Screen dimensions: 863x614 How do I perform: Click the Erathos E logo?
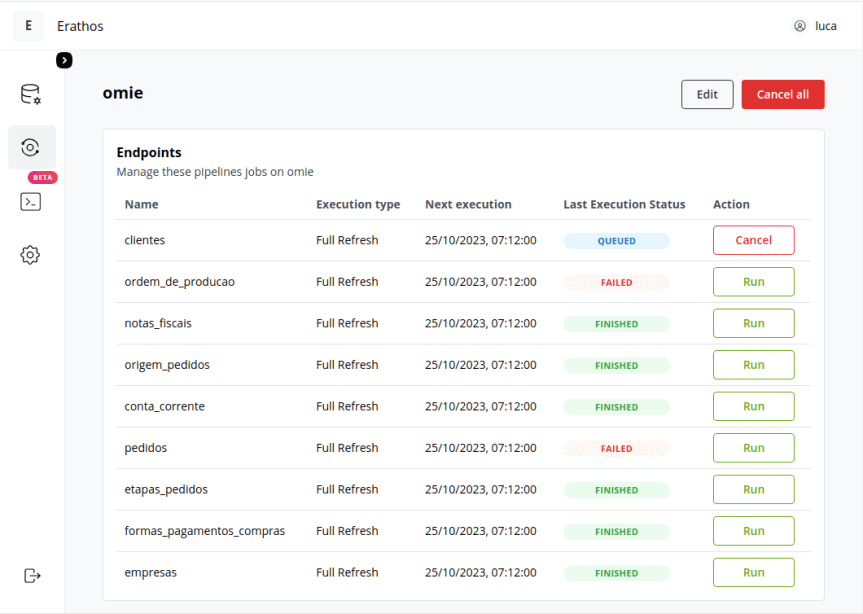pos(29,26)
